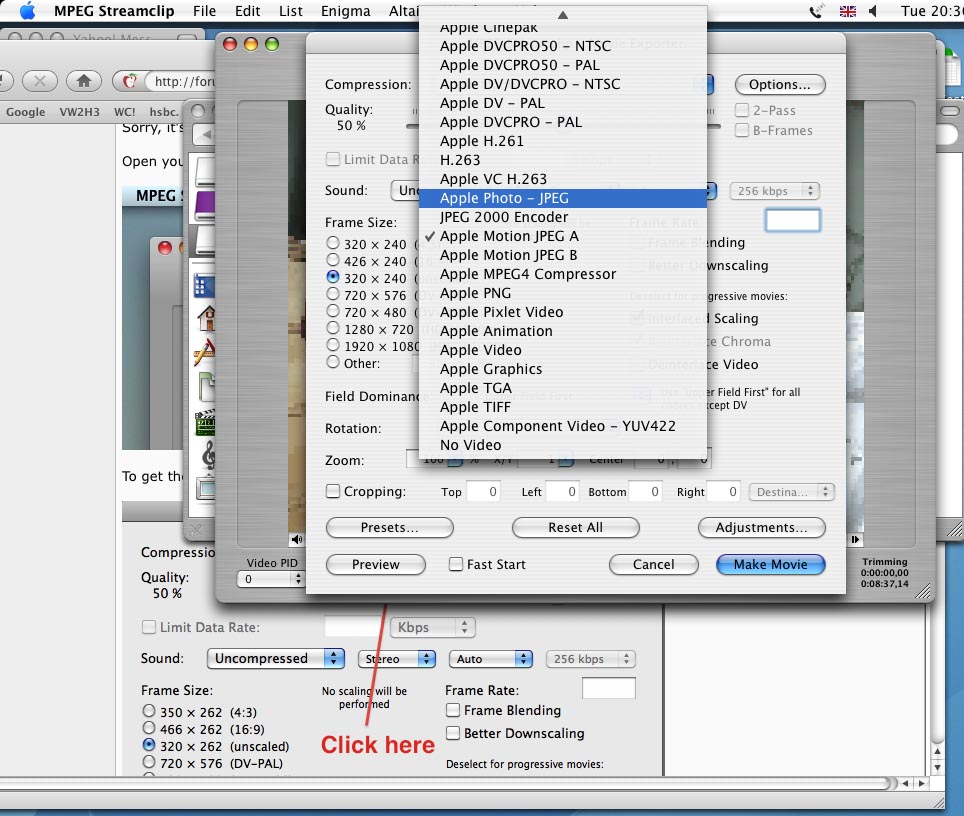
Task: Open Uncompressed sound dropdown in the forum screenshot
Action: point(276,658)
